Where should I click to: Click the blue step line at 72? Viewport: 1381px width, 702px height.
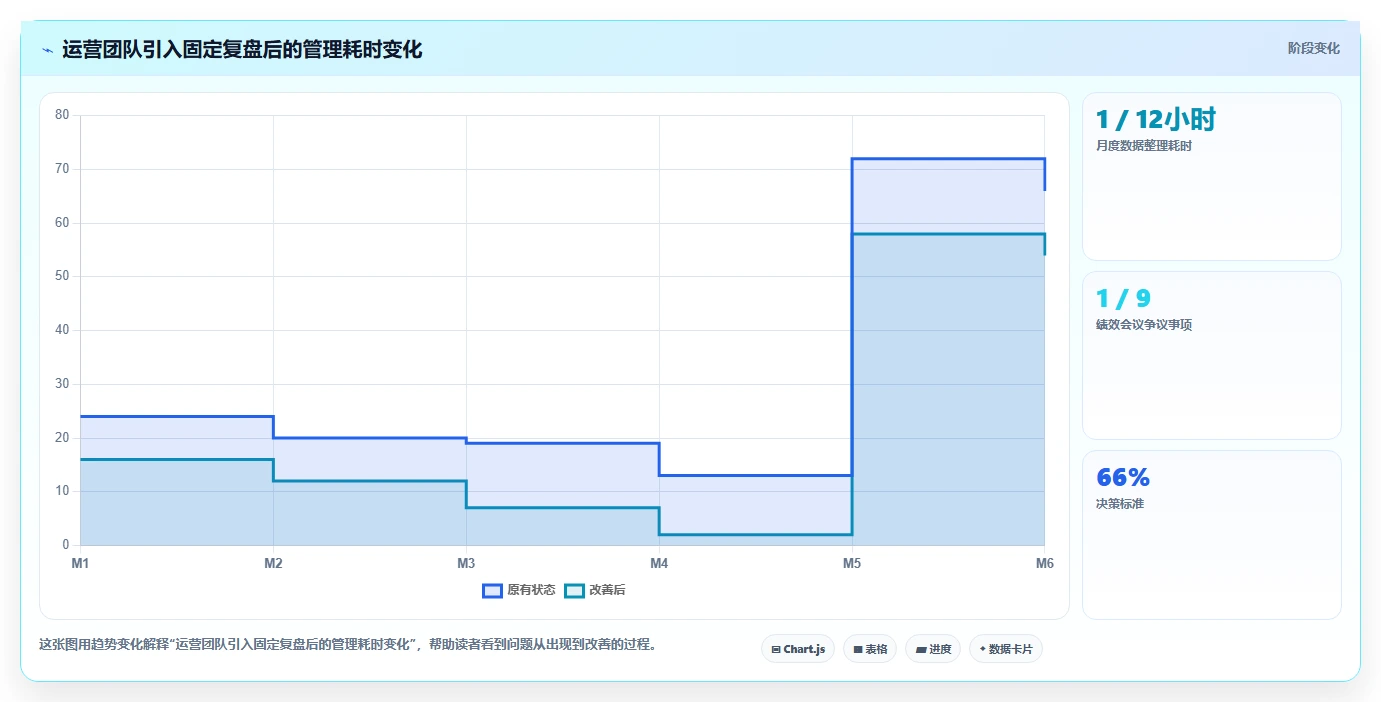click(x=948, y=158)
